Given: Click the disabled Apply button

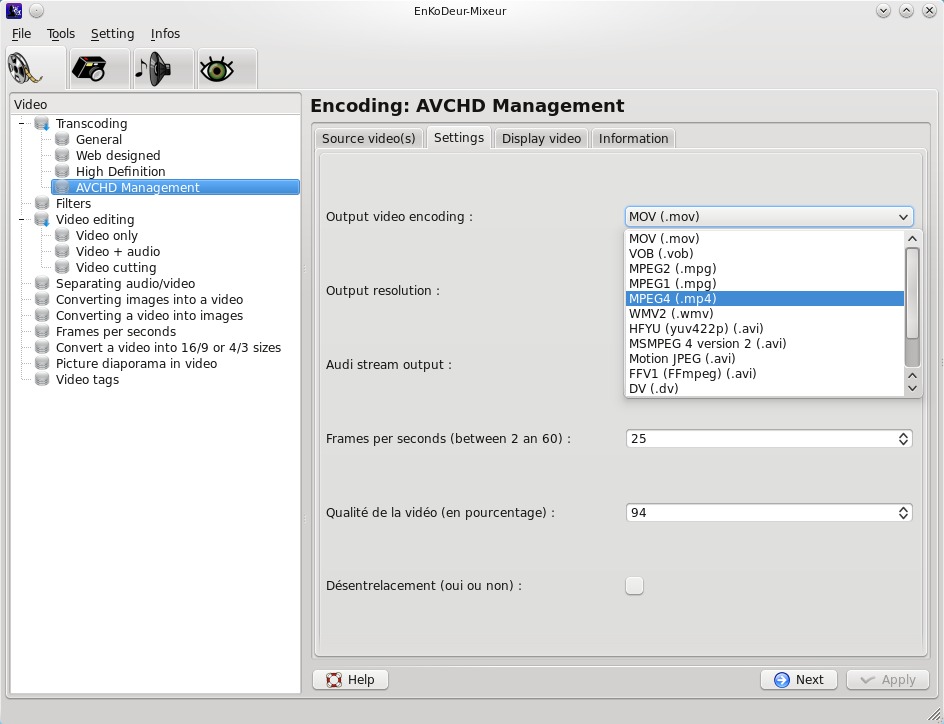Looking at the screenshot, I should [888, 679].
